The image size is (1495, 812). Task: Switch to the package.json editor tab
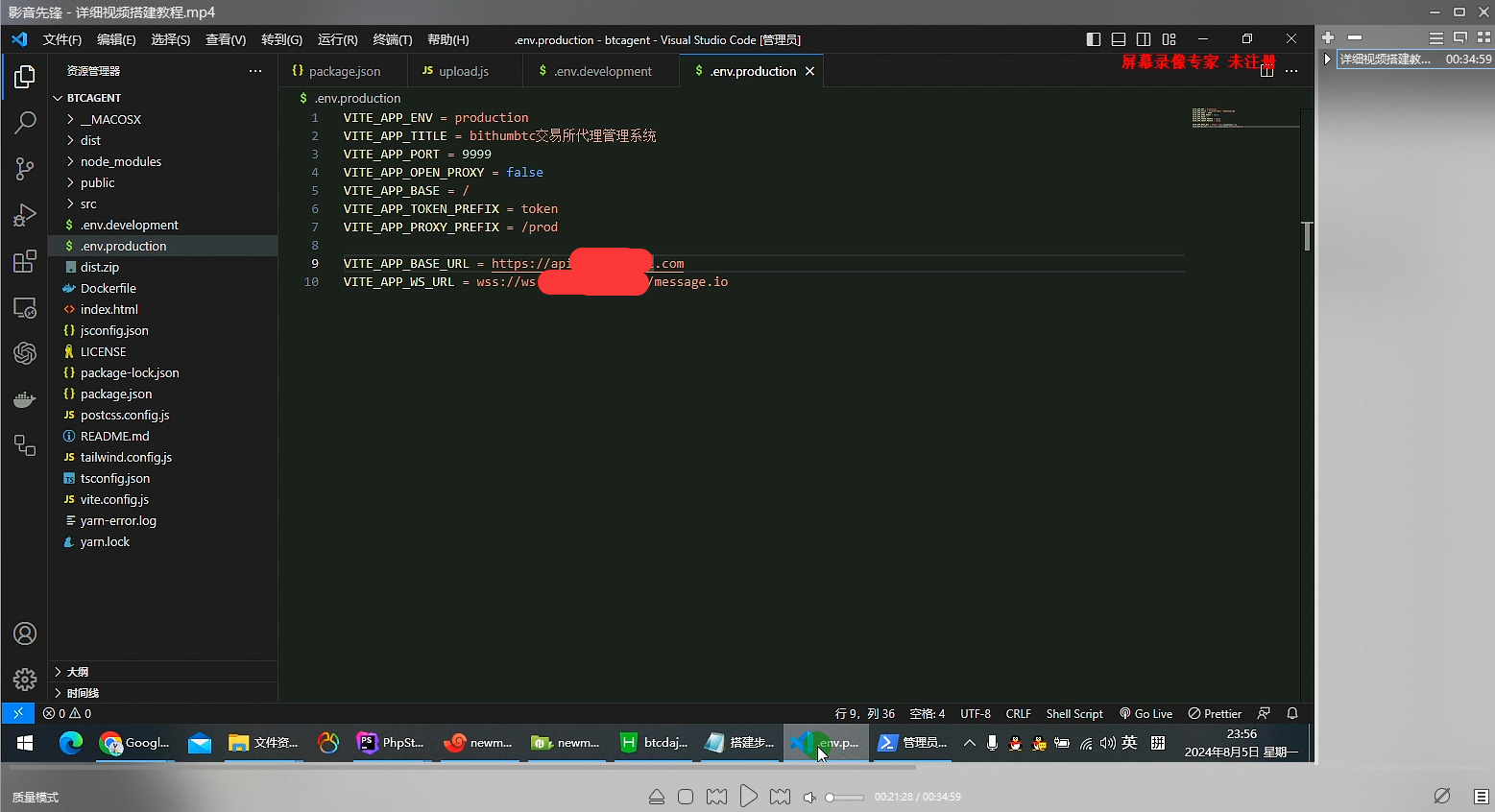point(344,71)
